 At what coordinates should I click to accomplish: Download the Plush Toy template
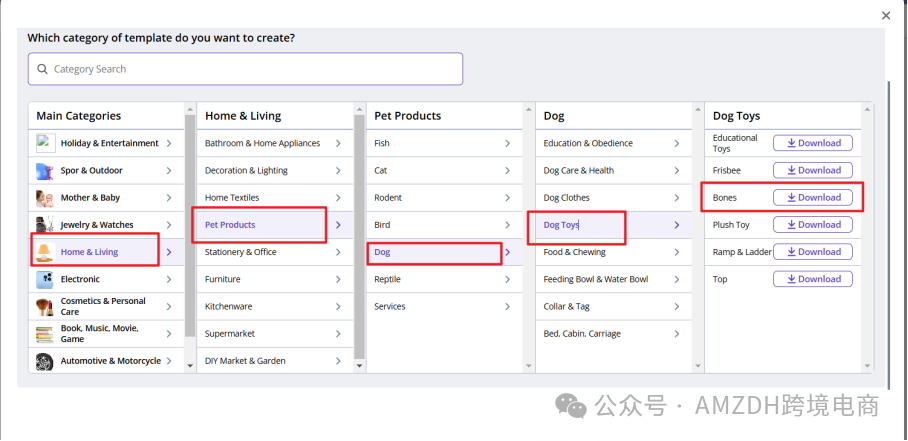tap(813, 225)
